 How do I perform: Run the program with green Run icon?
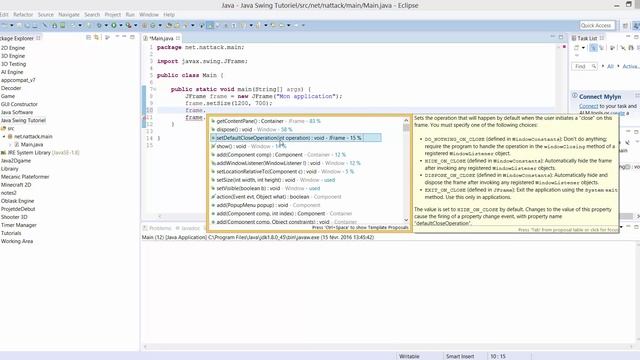pyautogui.click(x=114, y=25)
